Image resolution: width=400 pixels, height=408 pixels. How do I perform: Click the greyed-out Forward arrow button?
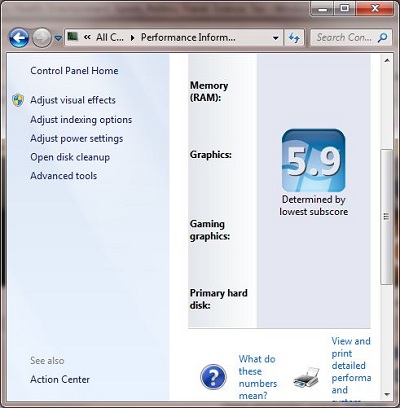(42, 38)
